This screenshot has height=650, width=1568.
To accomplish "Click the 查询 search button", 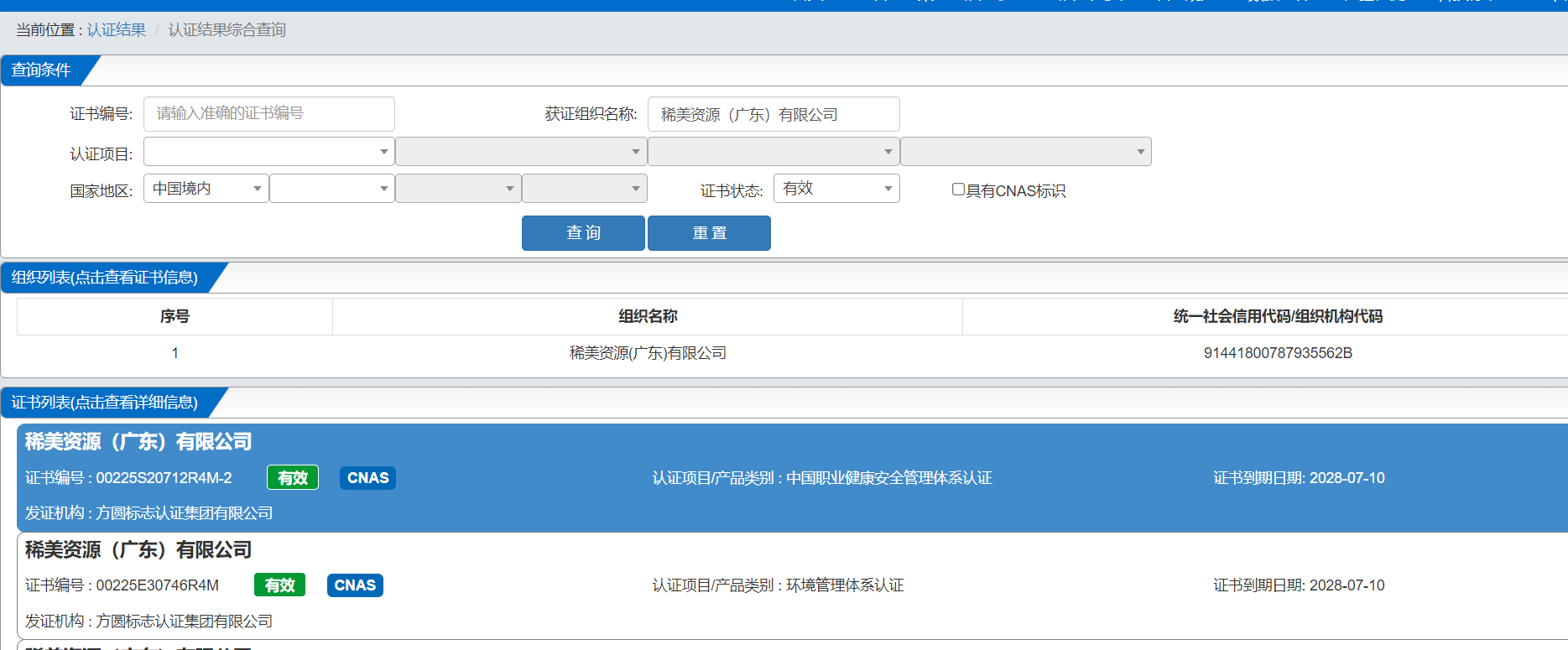I will [583, 233].
